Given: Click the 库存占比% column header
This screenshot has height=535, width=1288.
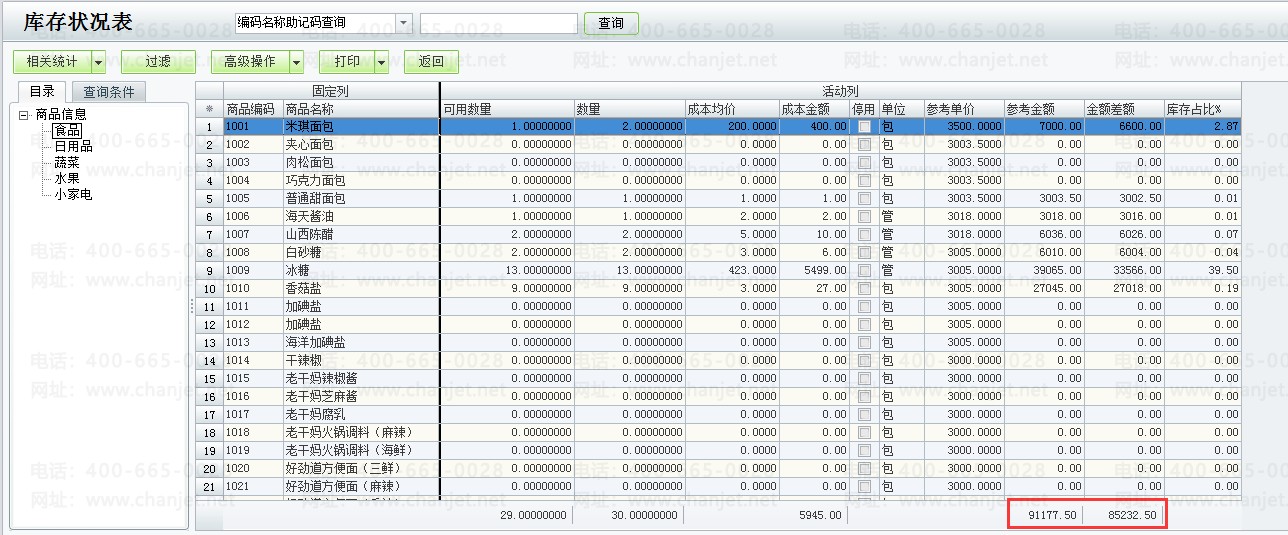Looking at the screenshot, I should pyautogui.click(x=1202, y=109).
